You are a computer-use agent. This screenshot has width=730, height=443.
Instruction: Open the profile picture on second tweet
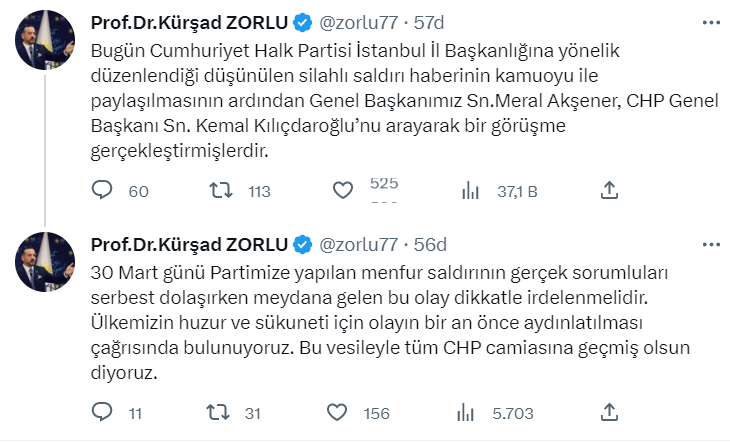tap(42, 265)
